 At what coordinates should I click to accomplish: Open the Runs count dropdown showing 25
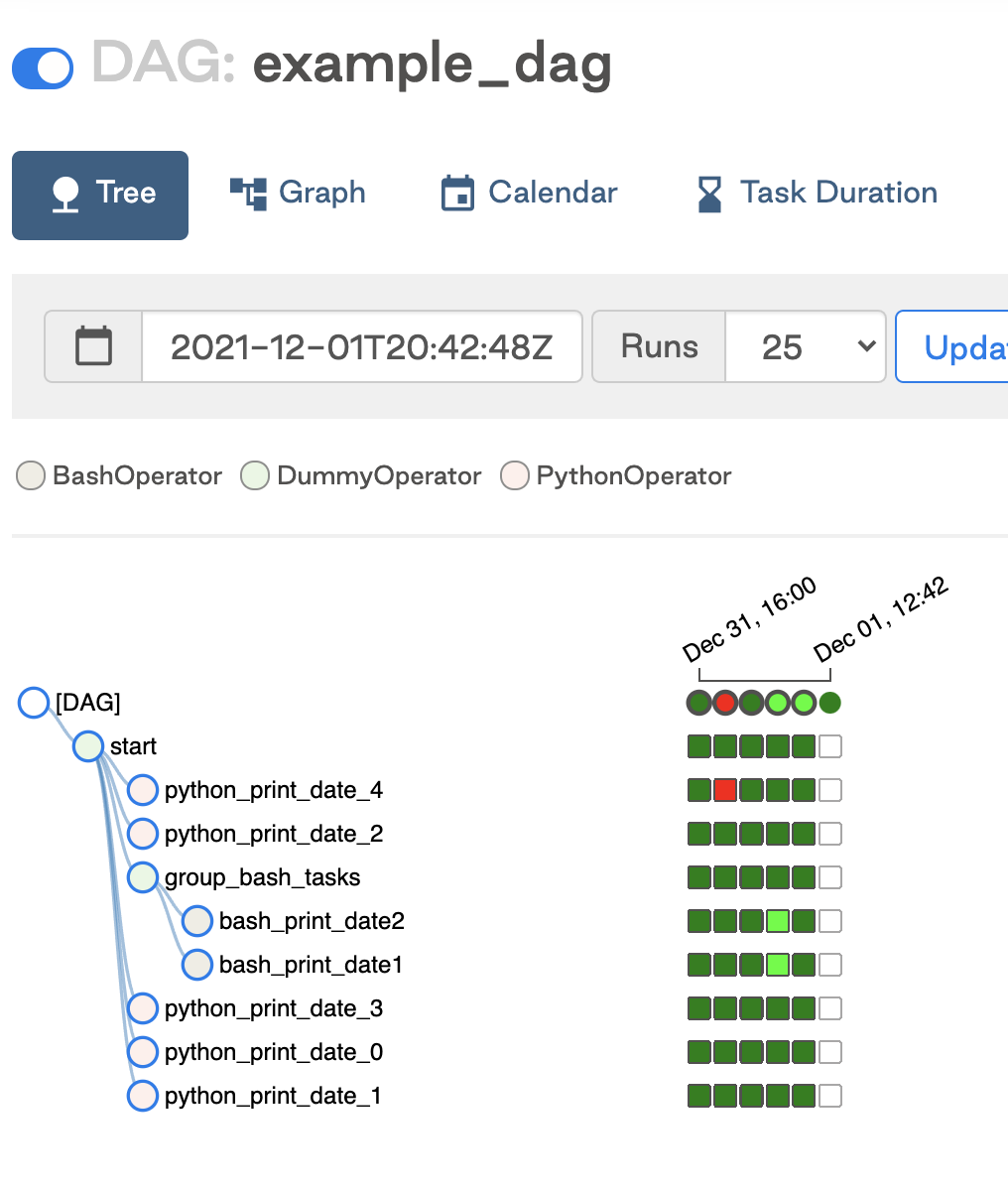pyautogui.click(x=806, y=346)
